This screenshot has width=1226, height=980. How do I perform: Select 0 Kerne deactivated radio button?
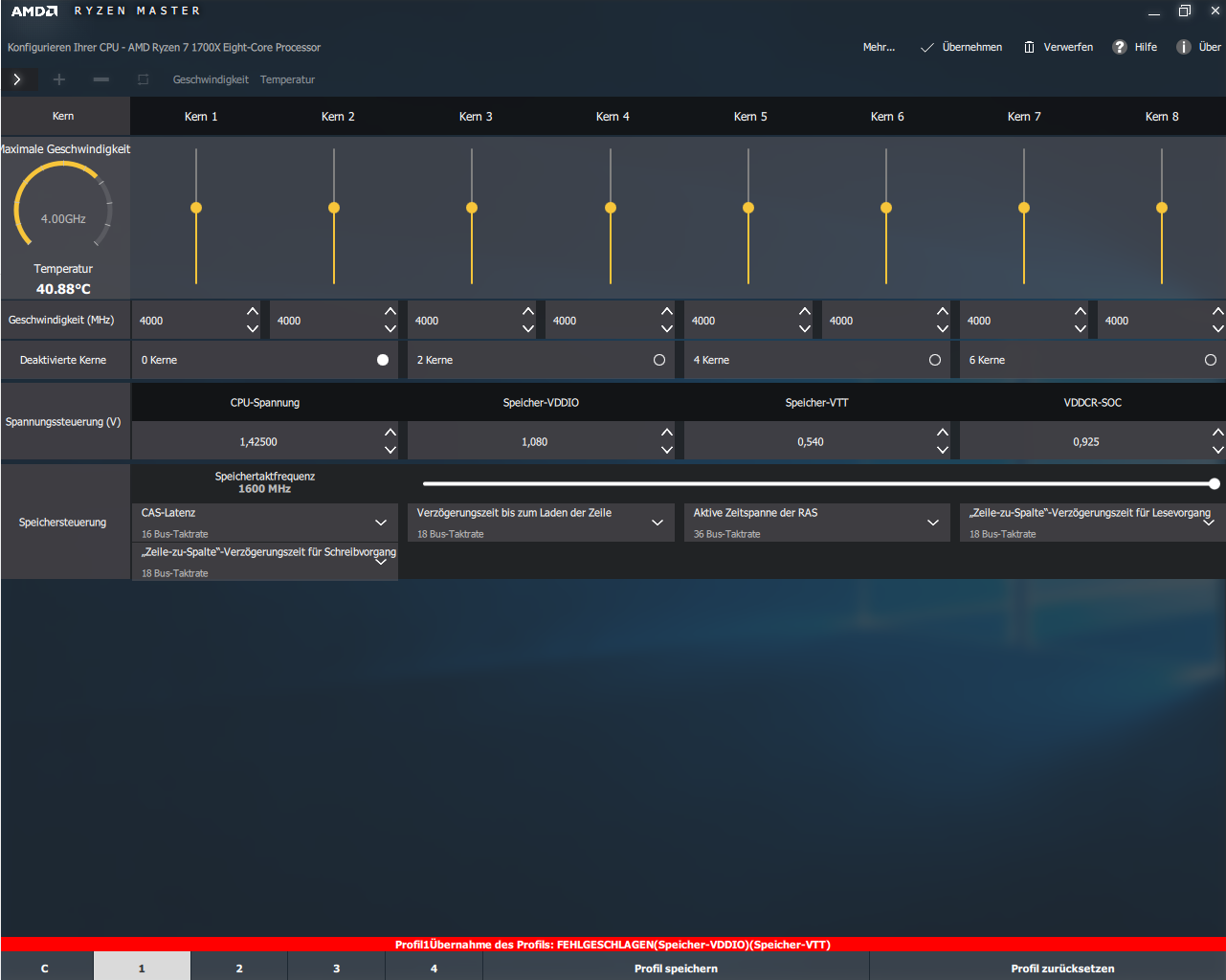(x=383, y=360)
